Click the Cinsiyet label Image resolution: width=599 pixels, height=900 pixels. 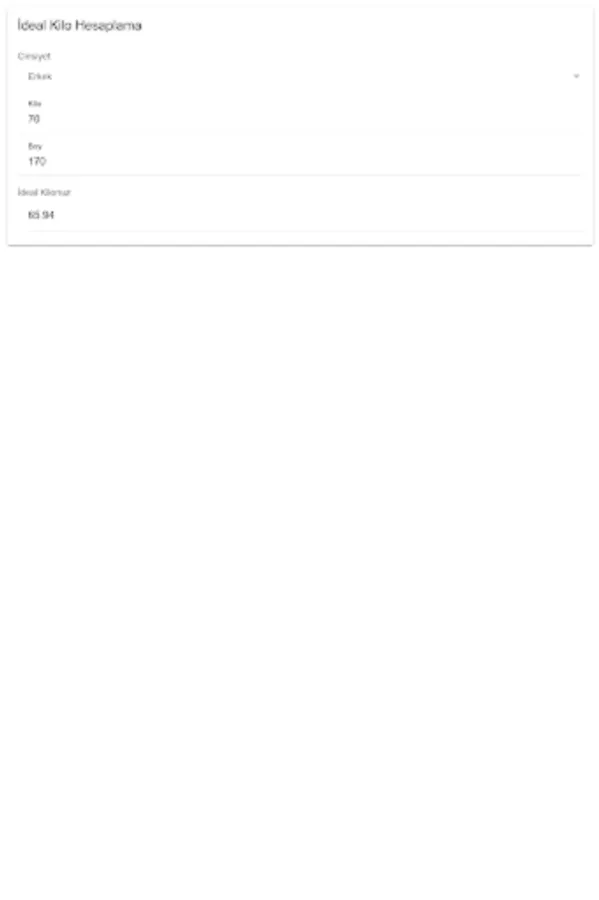click(34, 56)
